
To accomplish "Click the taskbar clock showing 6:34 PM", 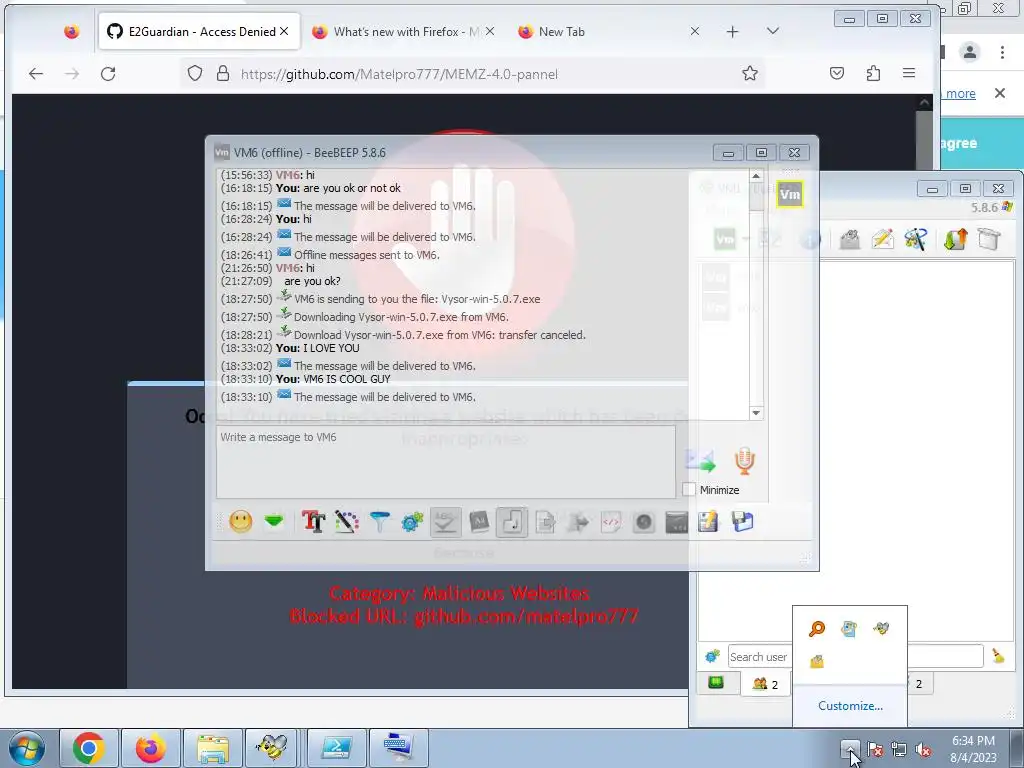I will 973,748.
